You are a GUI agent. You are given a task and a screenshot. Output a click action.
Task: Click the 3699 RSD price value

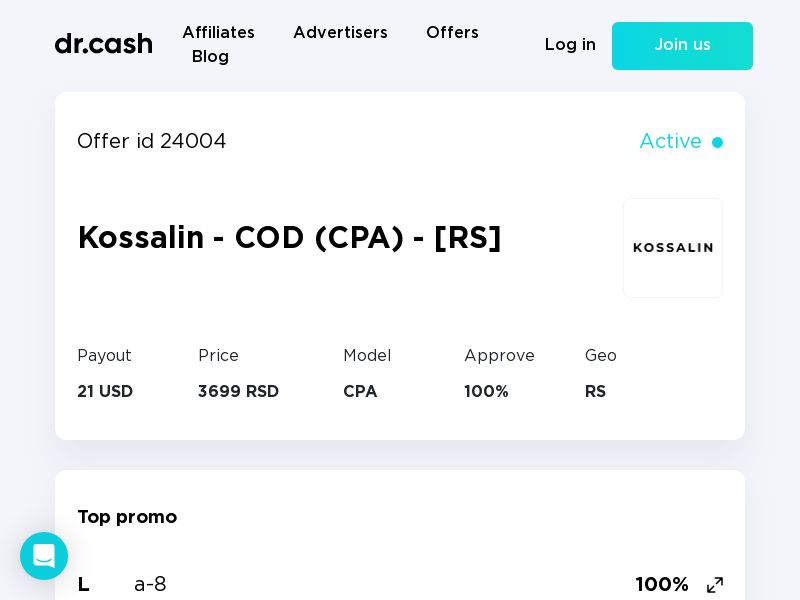238,391
